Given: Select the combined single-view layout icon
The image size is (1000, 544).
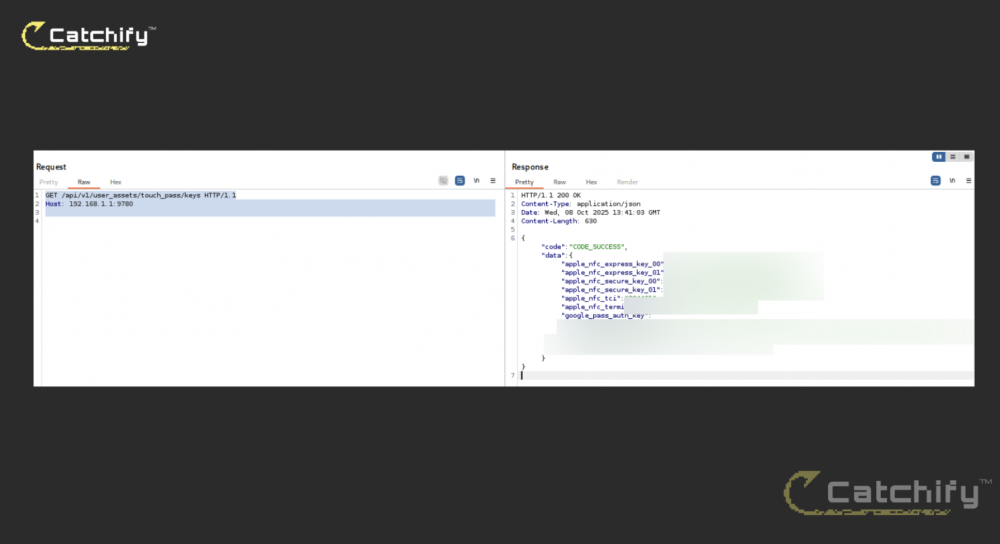Looking at the screenshot, I should [967, 157].
